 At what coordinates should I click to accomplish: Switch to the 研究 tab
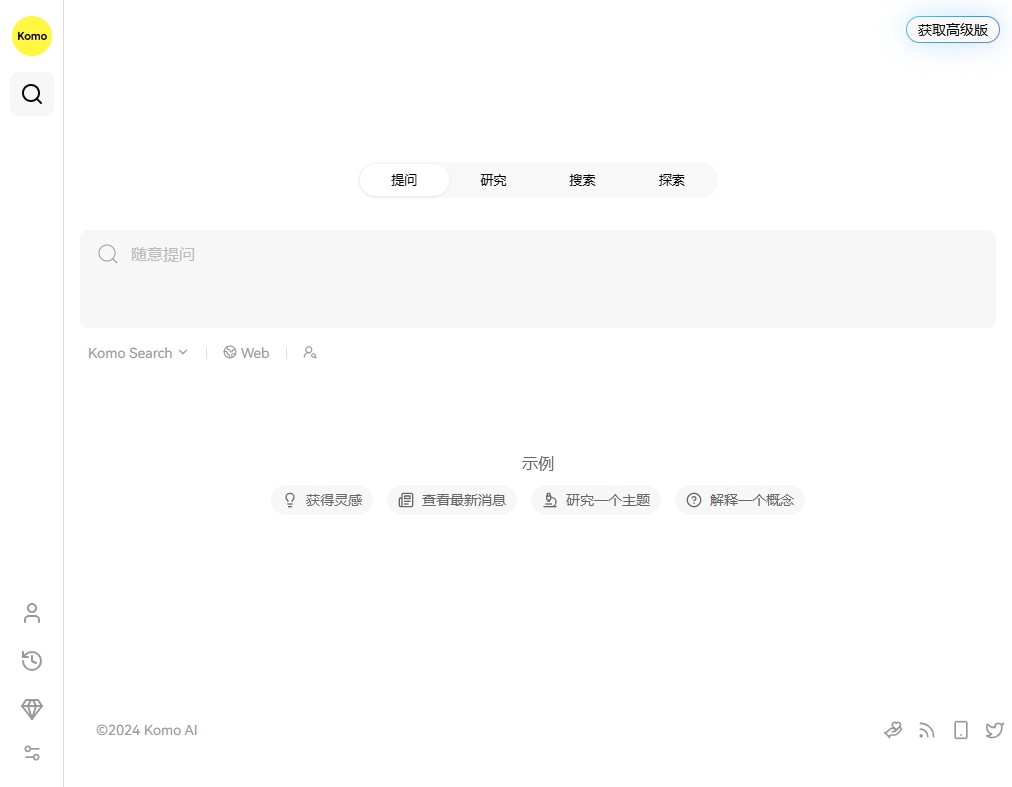pyautogui.click(x=493, y=180)
